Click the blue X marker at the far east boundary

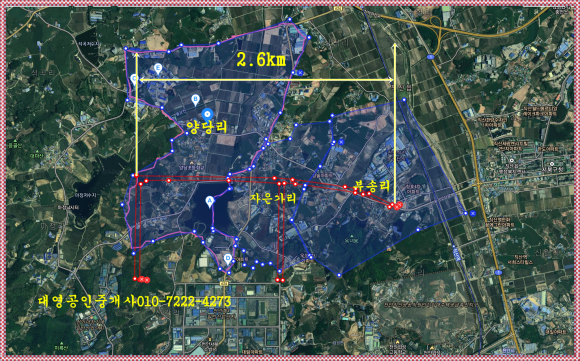pos(473,213)
